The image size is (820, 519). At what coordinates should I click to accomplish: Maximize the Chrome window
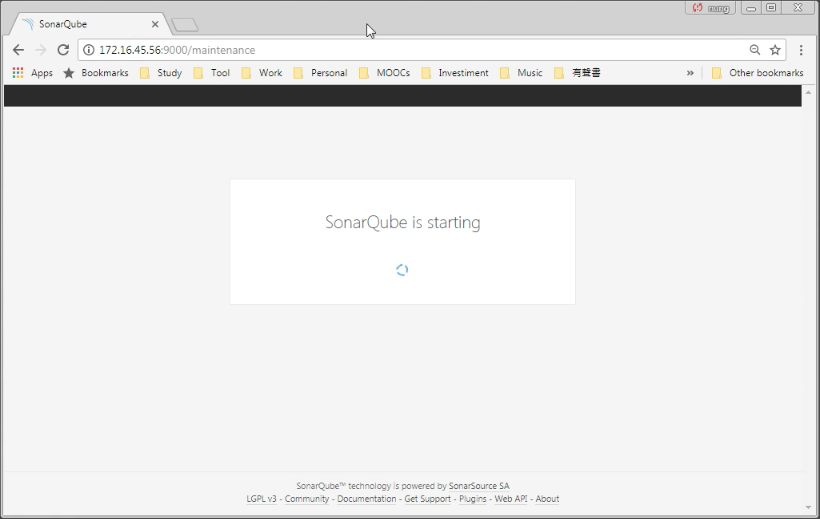[771, 8]
